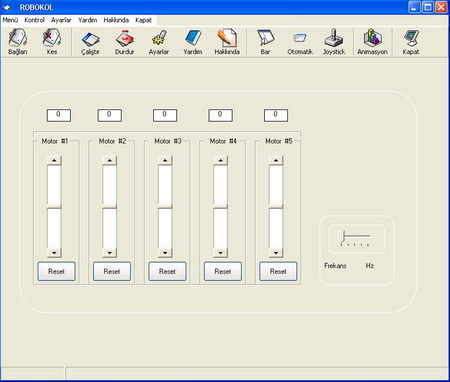Viewport: 450px width, 382px height.
Task: Open Ayarlar settings from toolbar icon
Action: [x=159, y=38]
